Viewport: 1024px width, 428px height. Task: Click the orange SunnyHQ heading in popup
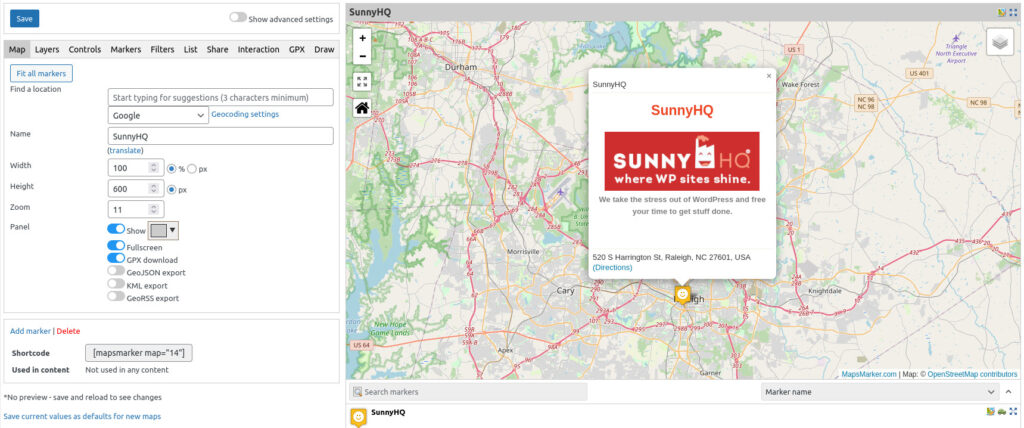pyautogui.click(x=682, y=110)
